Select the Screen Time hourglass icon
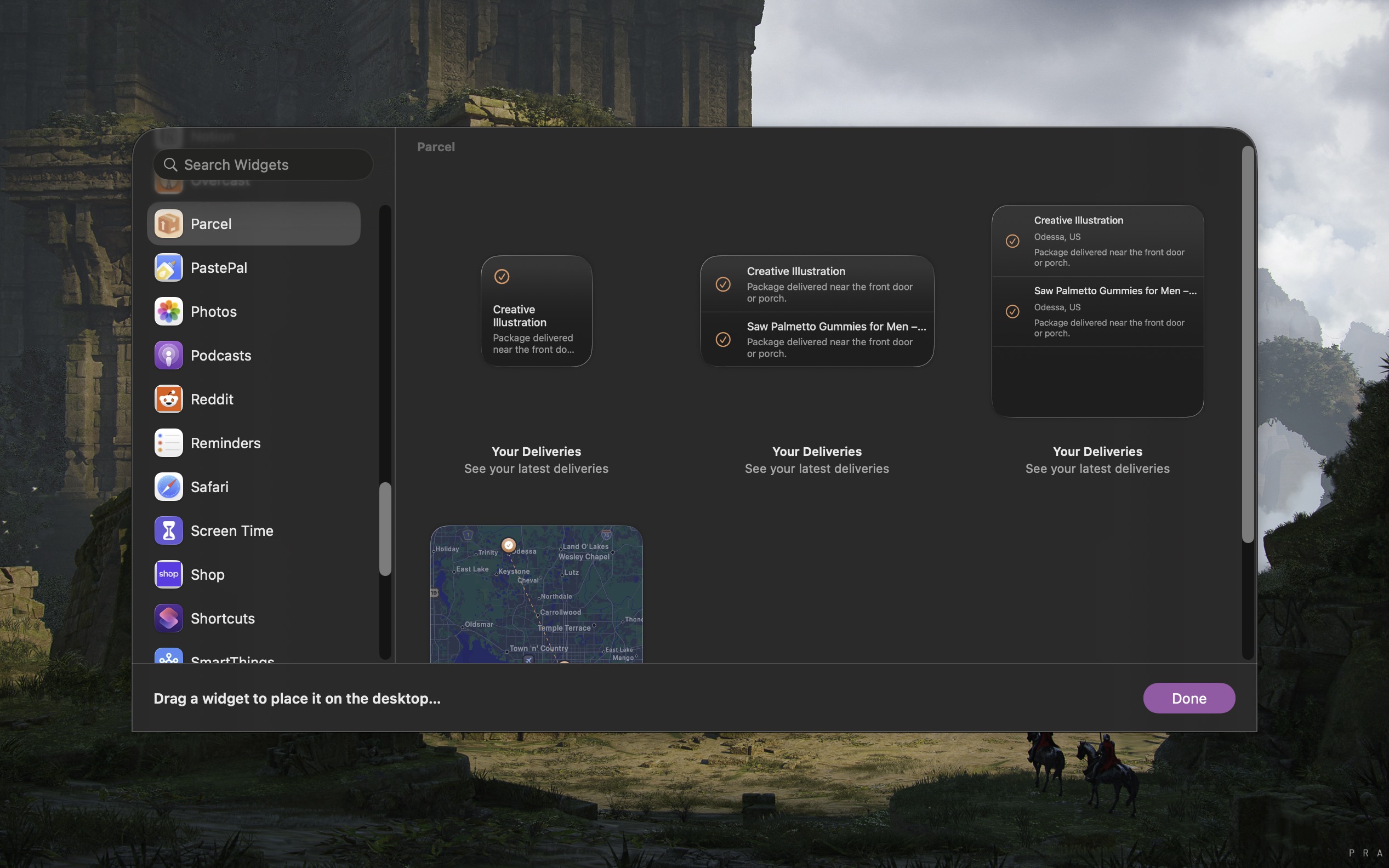Image resolution: width=1389 pixels, height=868 pixels. pyautogui.click(x=168, y=530)
